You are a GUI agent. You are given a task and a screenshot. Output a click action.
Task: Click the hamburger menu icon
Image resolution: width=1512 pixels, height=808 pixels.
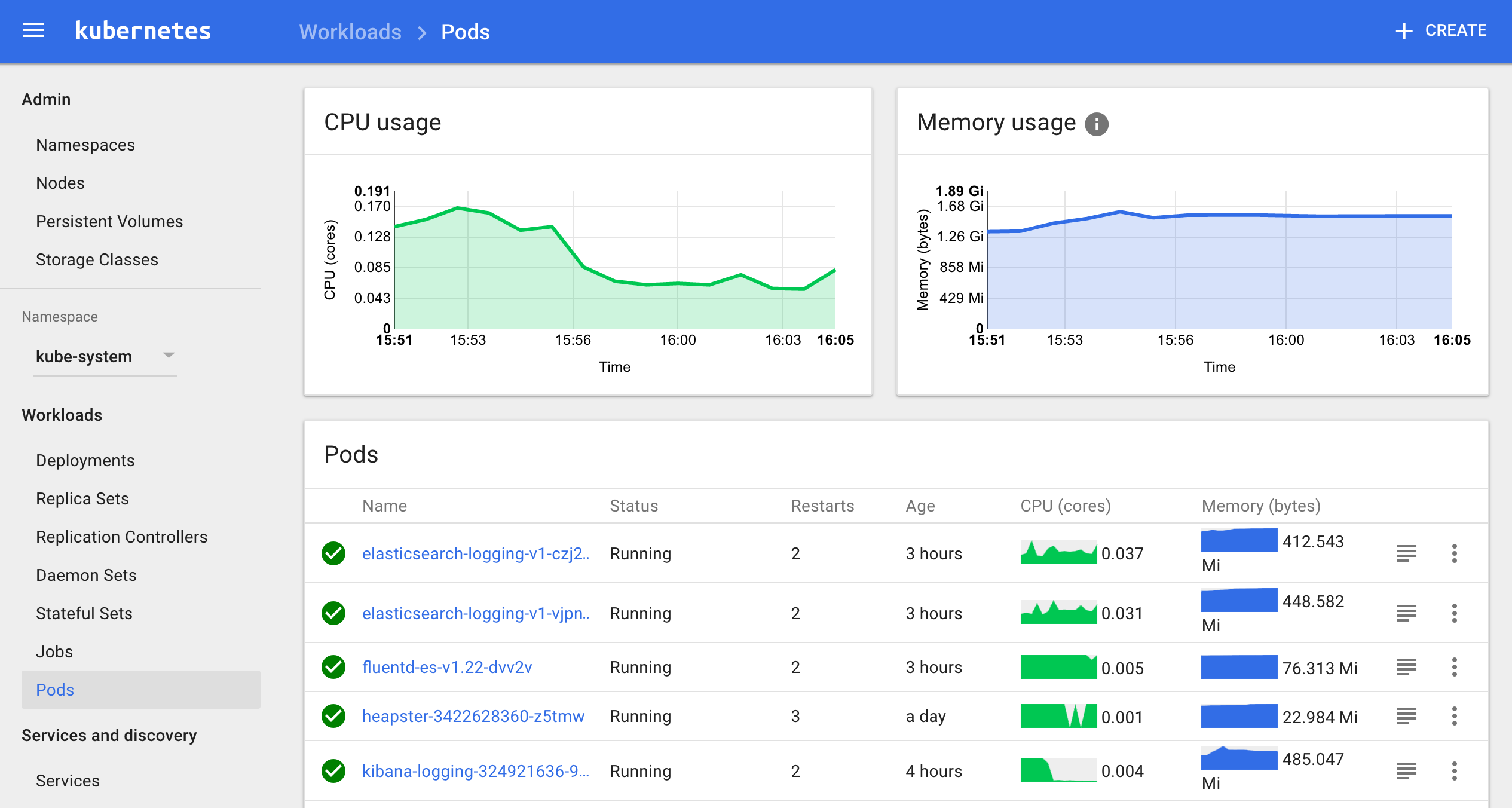32,31
